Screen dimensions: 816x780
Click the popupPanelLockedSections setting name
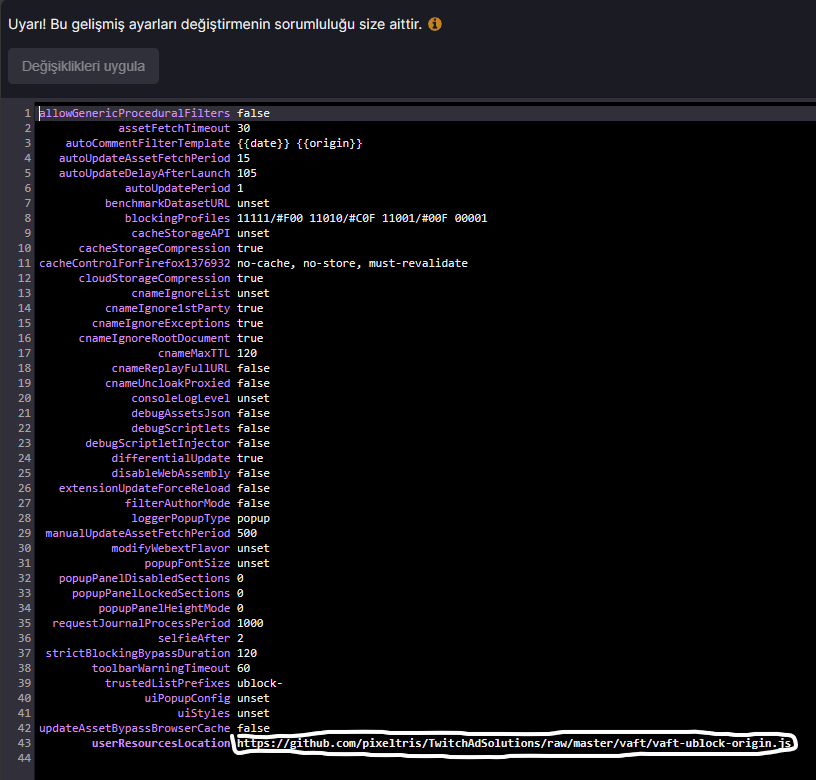pyautogui.click(x=151, y=593)
